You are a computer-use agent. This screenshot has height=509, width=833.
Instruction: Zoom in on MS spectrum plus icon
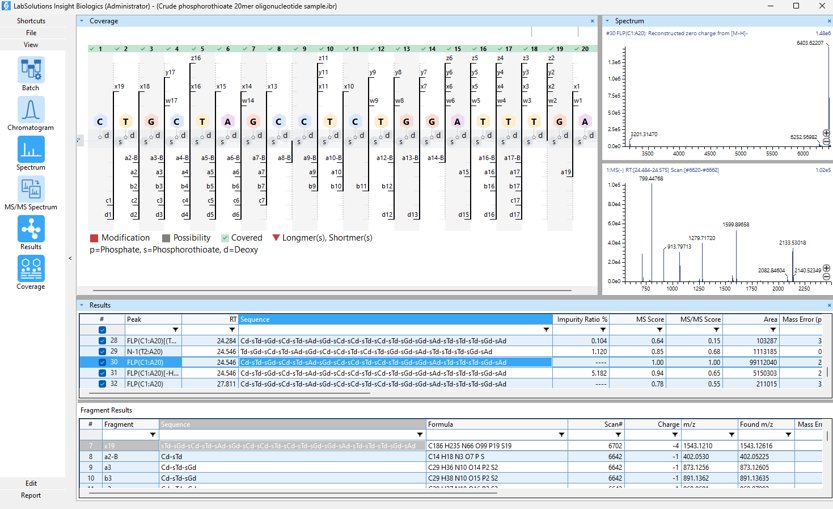tap(826, 268)
